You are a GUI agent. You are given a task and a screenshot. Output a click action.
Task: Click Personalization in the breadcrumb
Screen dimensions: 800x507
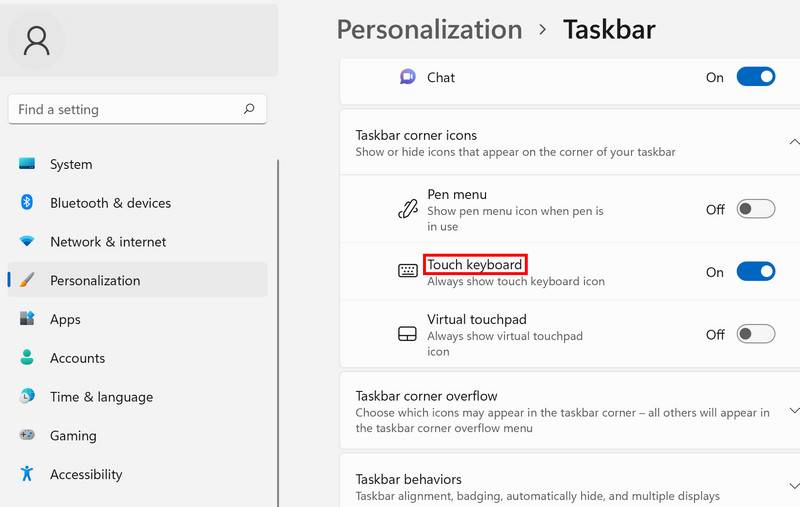[430, 30]
